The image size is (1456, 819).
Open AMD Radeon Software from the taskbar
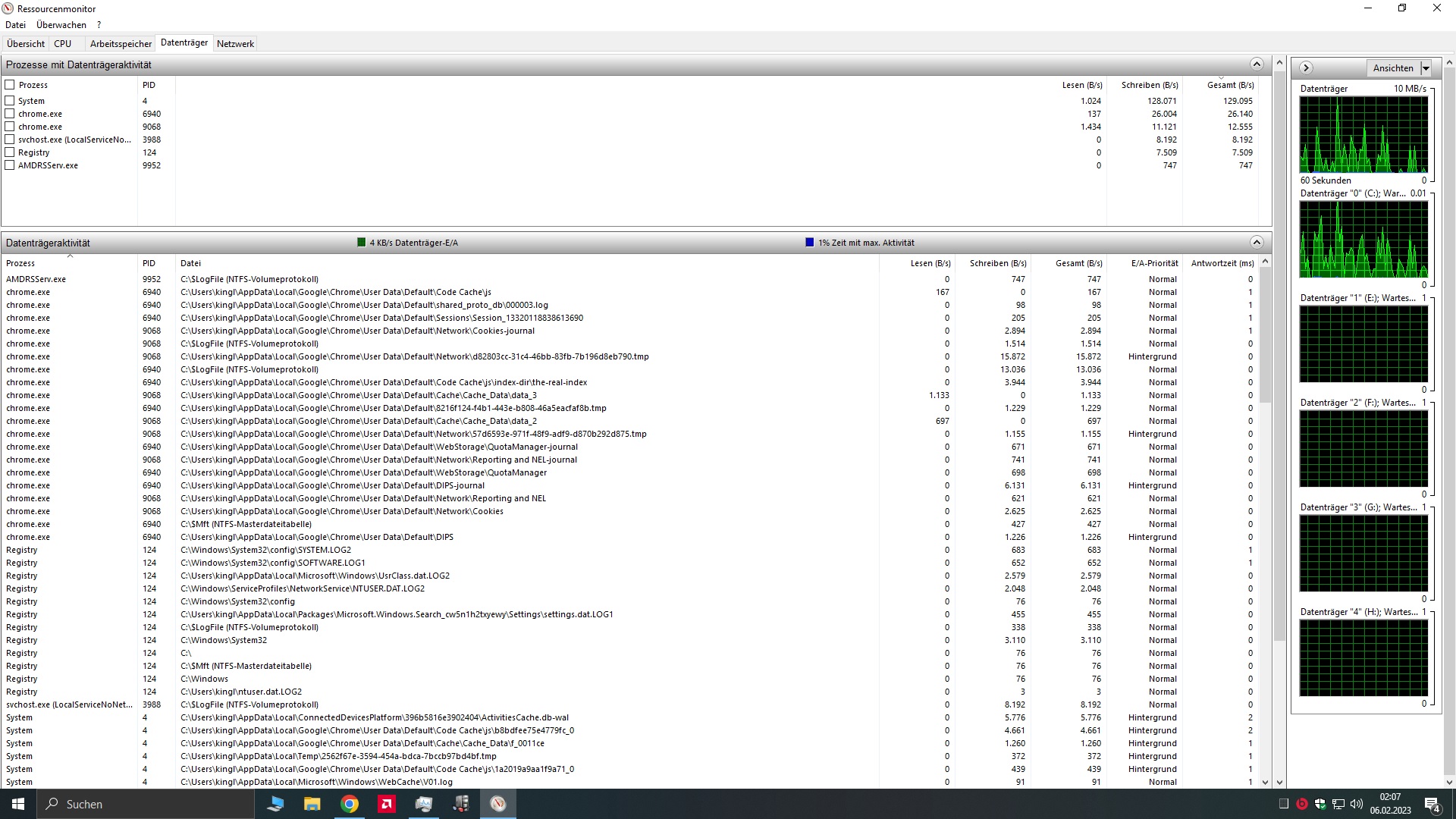pyautogui.click(x=387, y=804)
